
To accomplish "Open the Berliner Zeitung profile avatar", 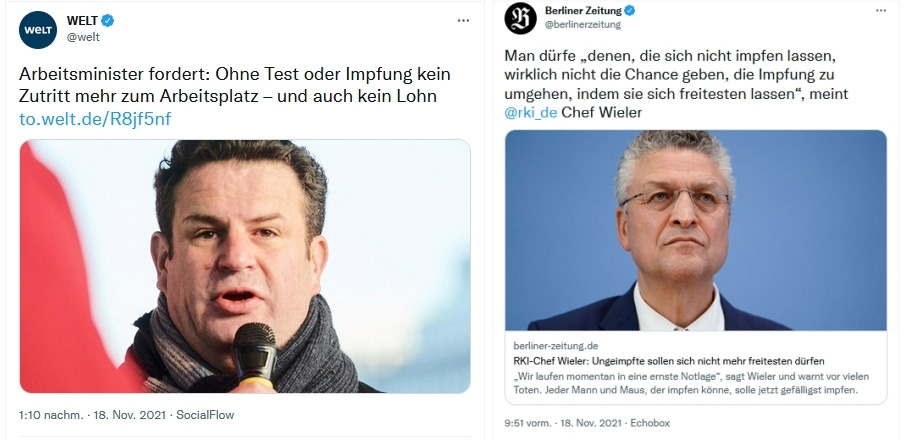I will pos(520,18).
